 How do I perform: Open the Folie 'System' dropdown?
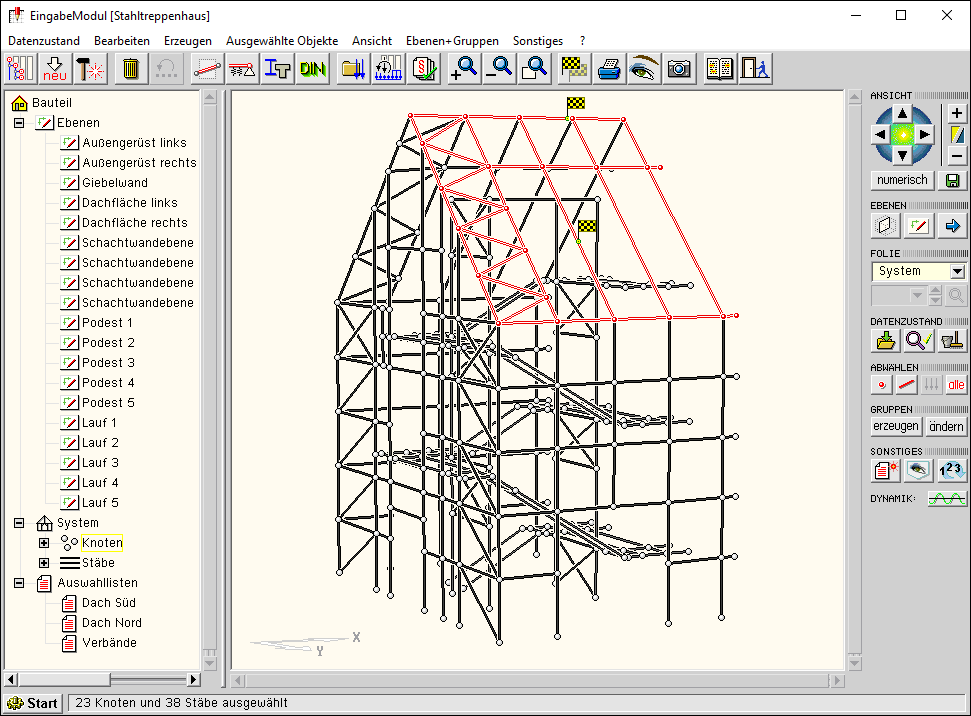point(957,271)
